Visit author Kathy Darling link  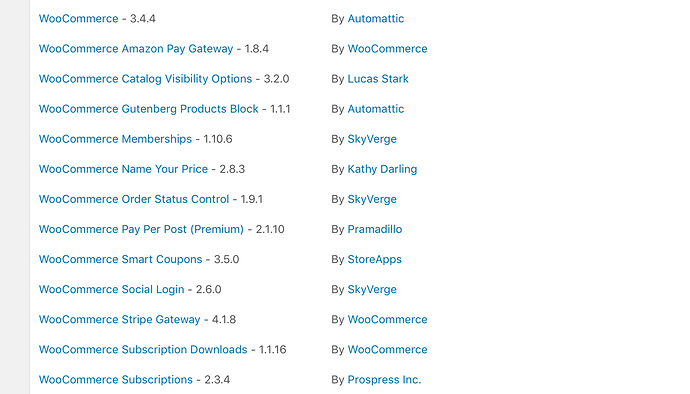(382, 169)
